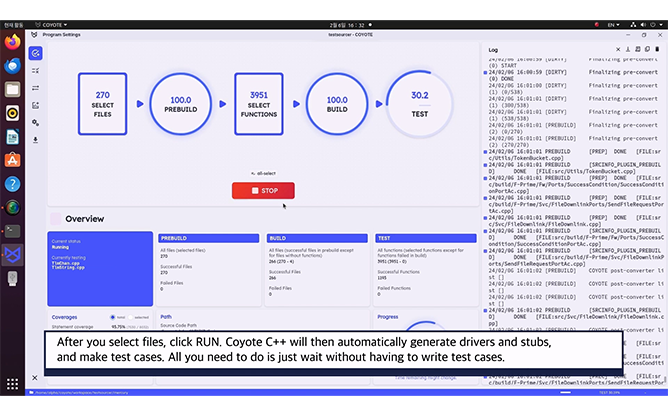Click the red recording indicator in top bar
Viewport: 668px width, 416px height.
pyautogui.click(x=596, y=25)
